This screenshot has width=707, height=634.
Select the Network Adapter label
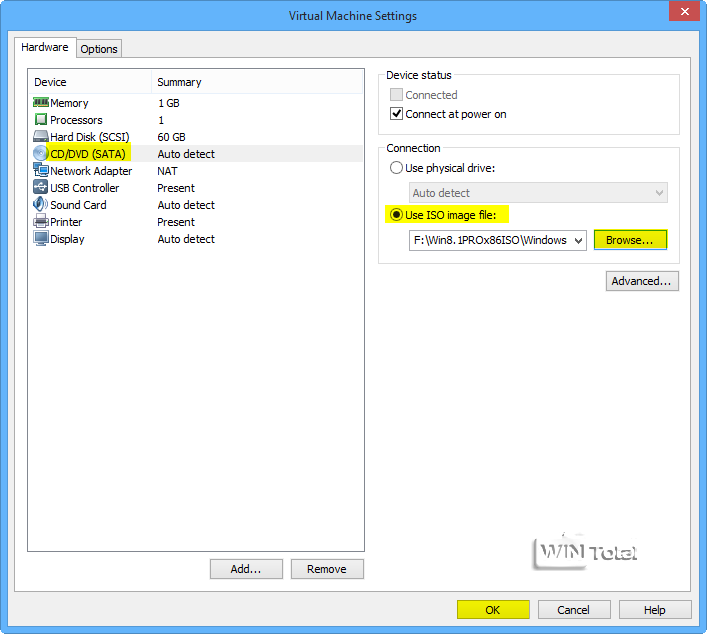click(x=91, y=171)
